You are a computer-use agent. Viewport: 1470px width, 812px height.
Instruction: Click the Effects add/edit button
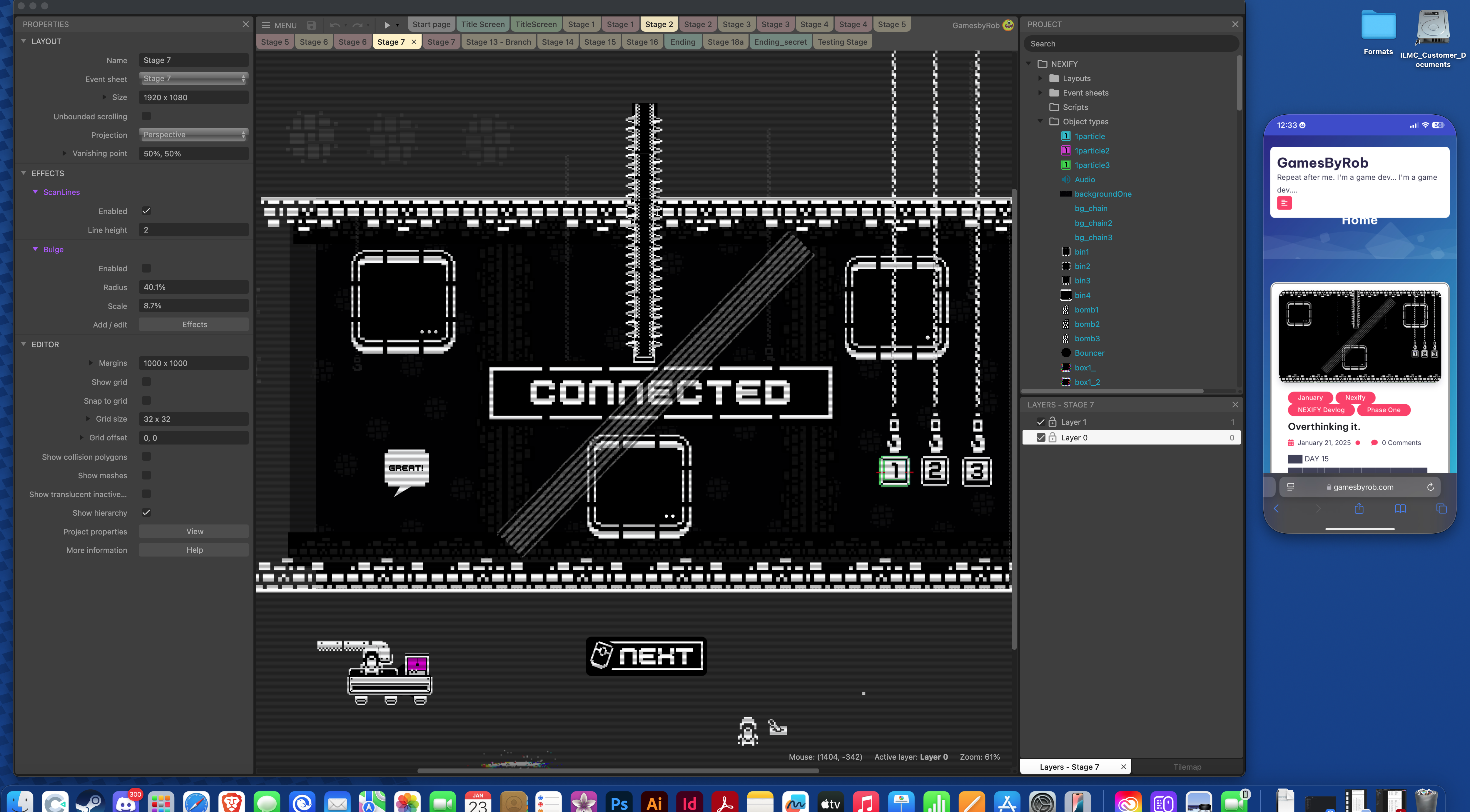[194, 325]
